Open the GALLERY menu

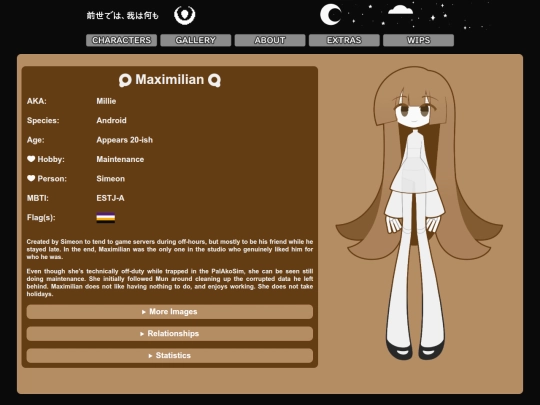coord(196,40)
